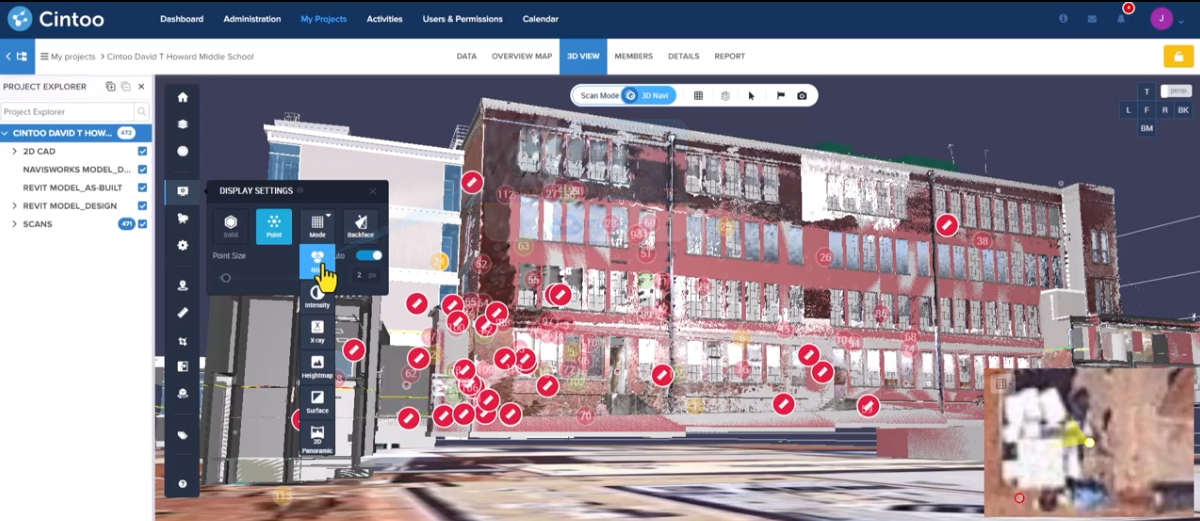1200x521 pixels.
Task: Expand the 2D CAD tree node
Action: click(x=14, y=152)
